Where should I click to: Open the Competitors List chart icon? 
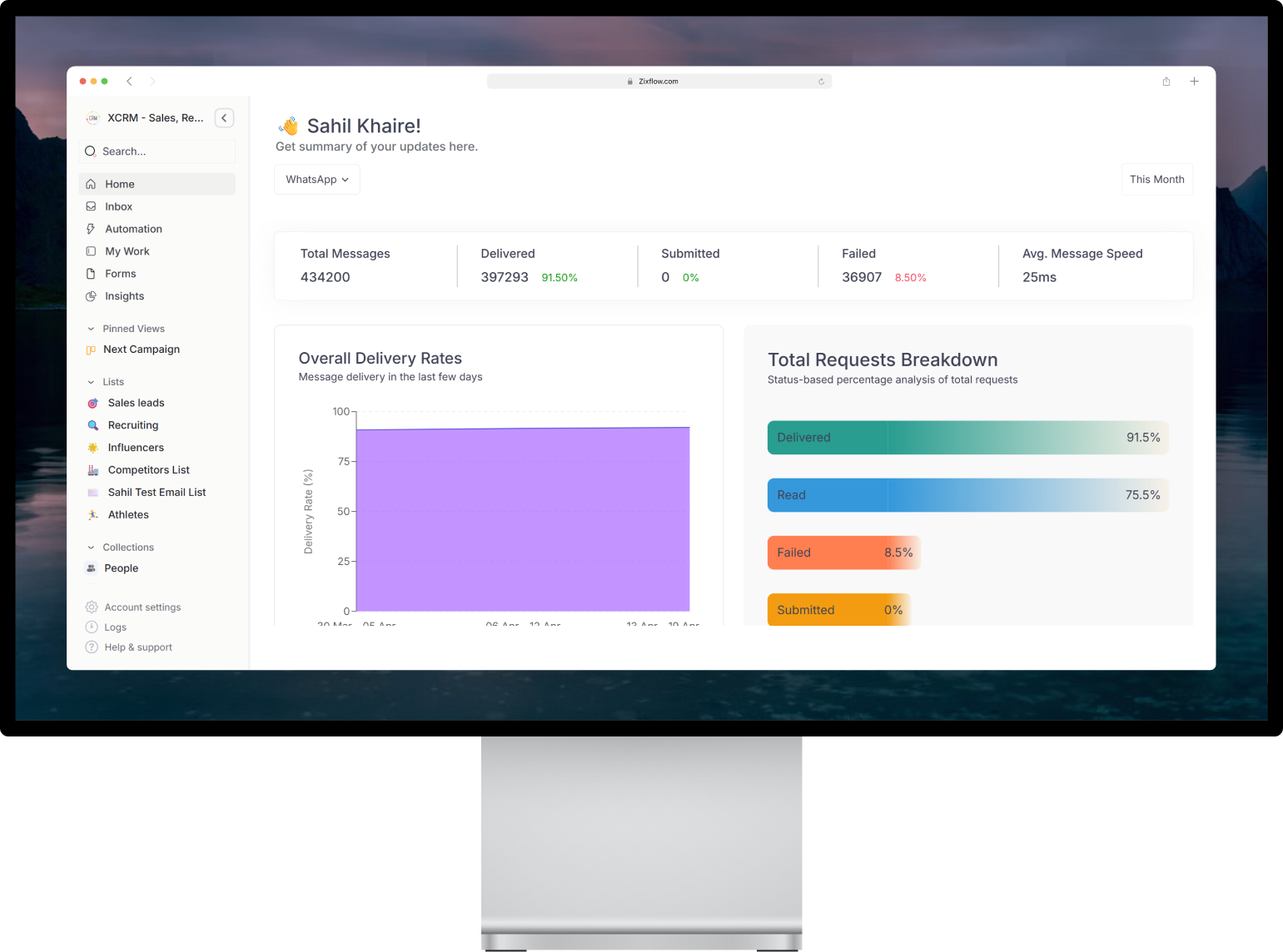point(92,469)
